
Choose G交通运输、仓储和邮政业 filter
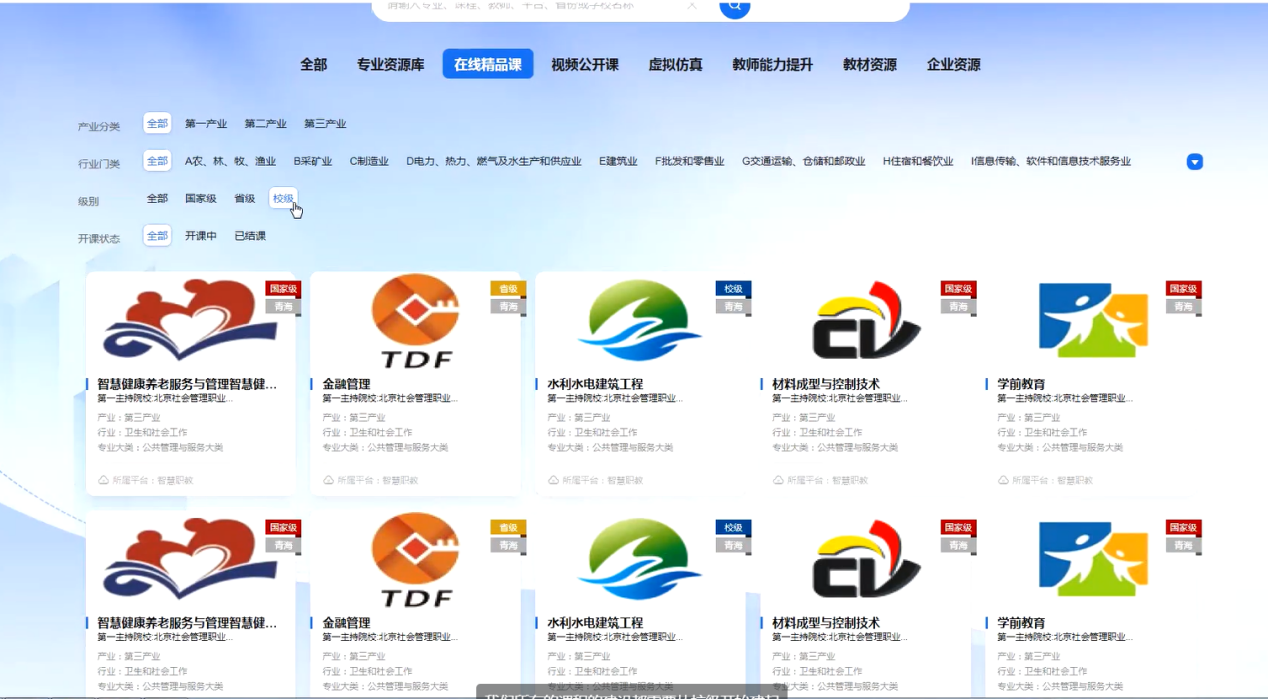pos(804,161)
